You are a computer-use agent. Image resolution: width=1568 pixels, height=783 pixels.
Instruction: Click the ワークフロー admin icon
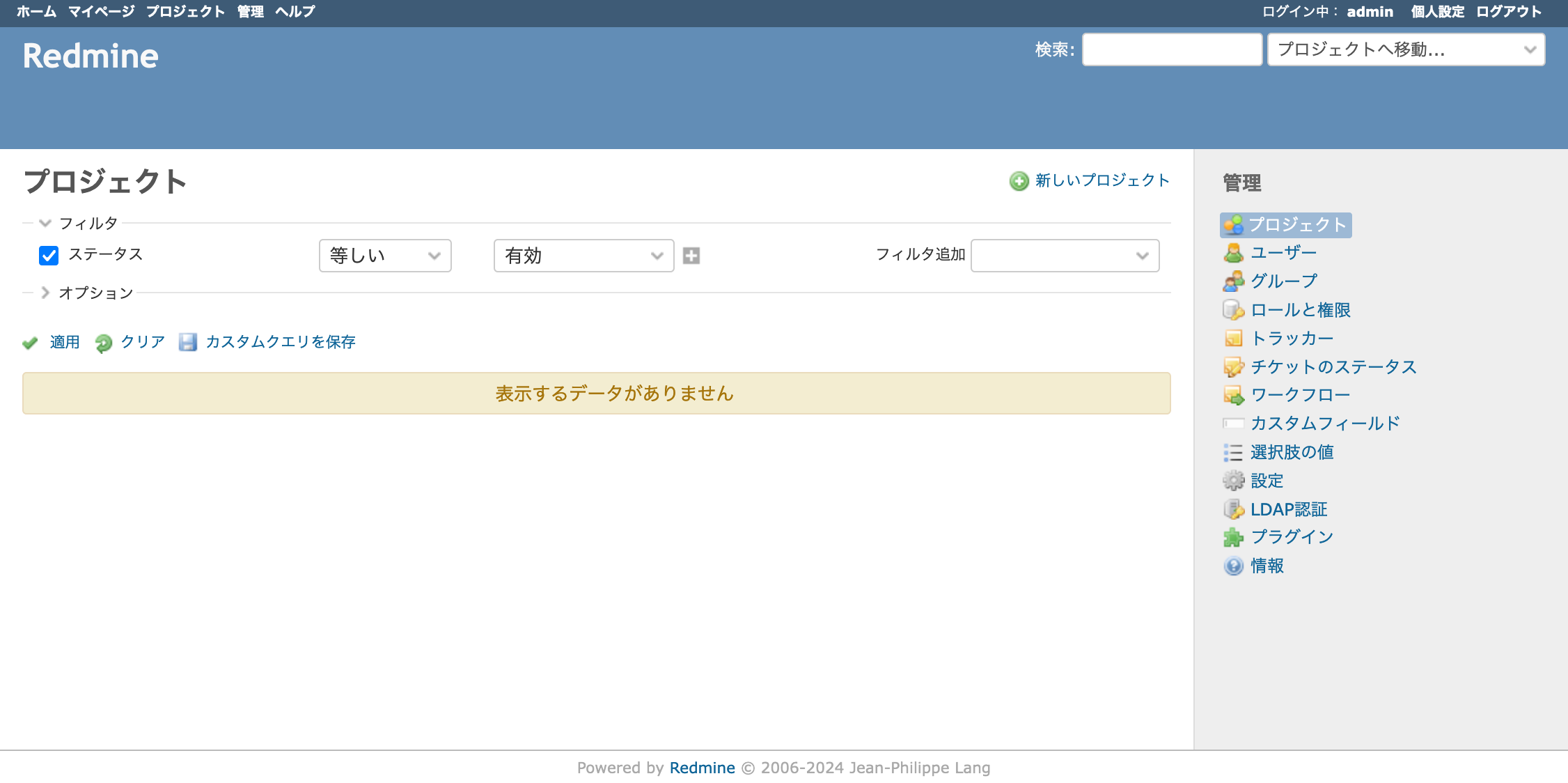coord(1234,395)
